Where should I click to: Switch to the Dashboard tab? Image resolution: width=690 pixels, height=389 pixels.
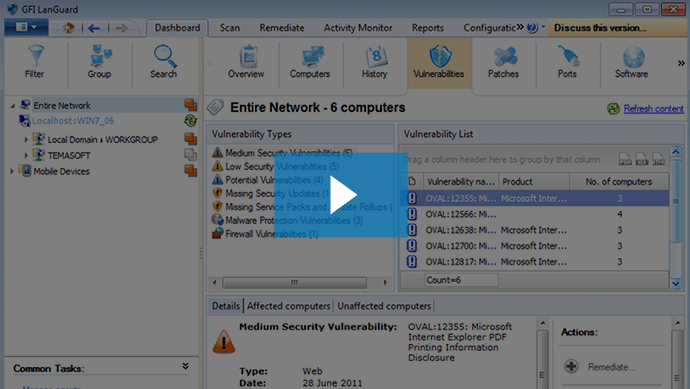177,28
